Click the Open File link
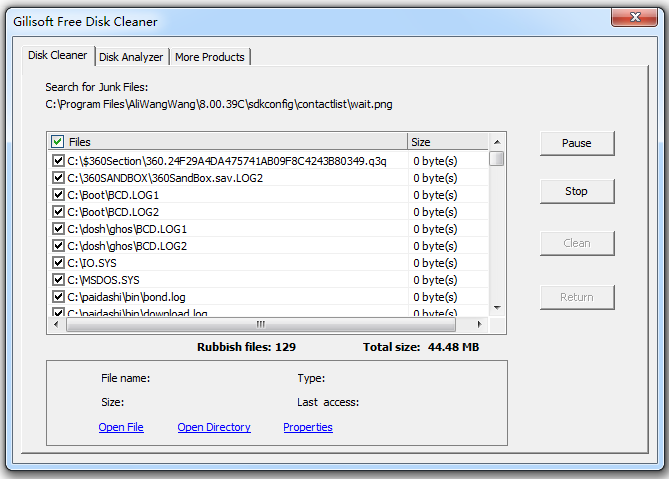Image resolution: width=669 pixels, height=479 pixels. pos(121,427)
